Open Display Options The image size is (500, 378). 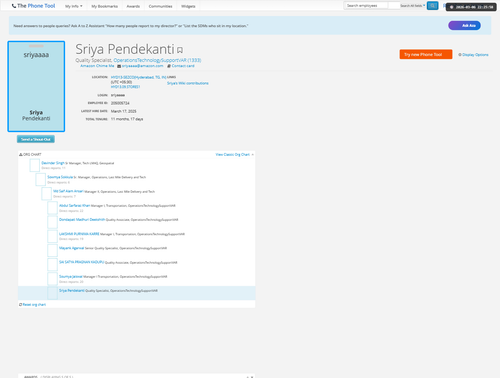tap(473, 54)
